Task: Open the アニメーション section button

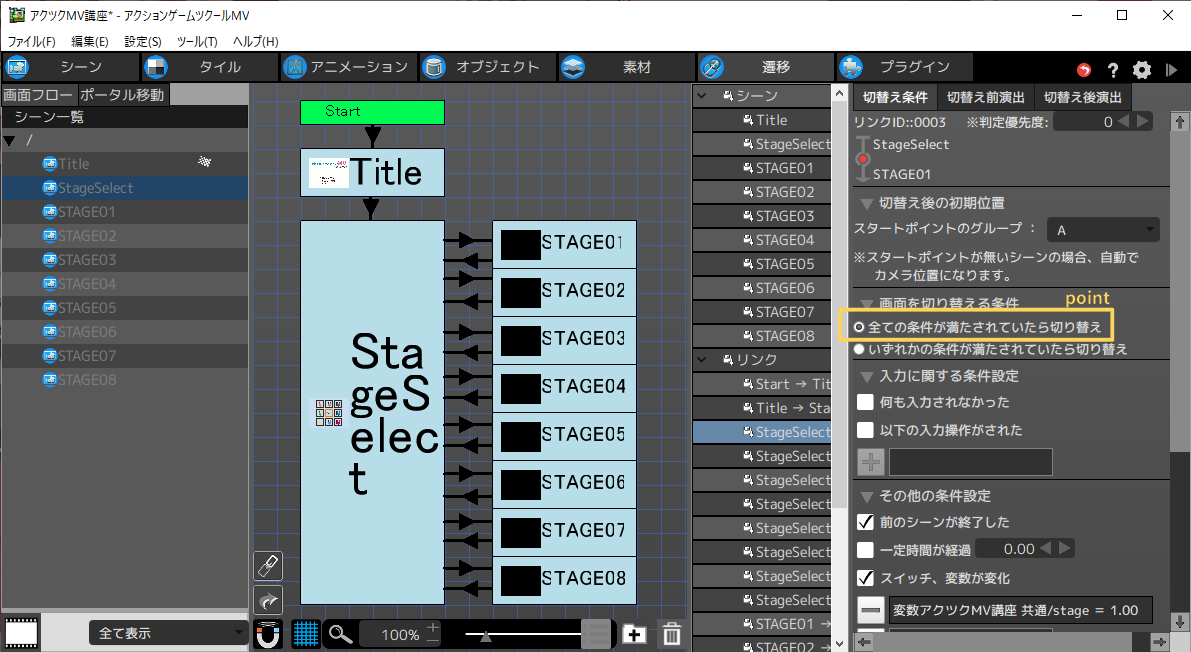Action: click(348, 67)
